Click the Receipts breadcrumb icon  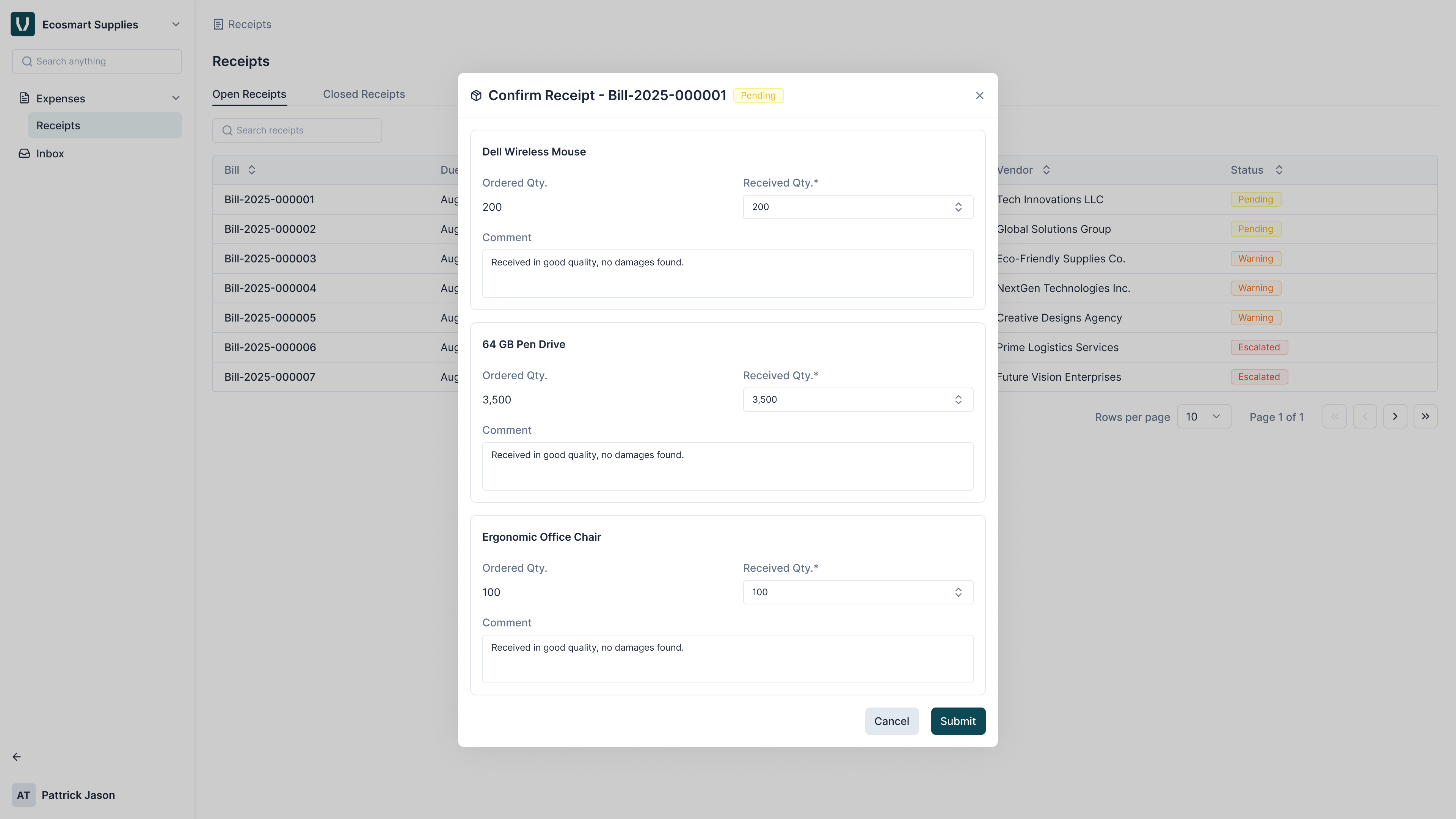point(218,24)
